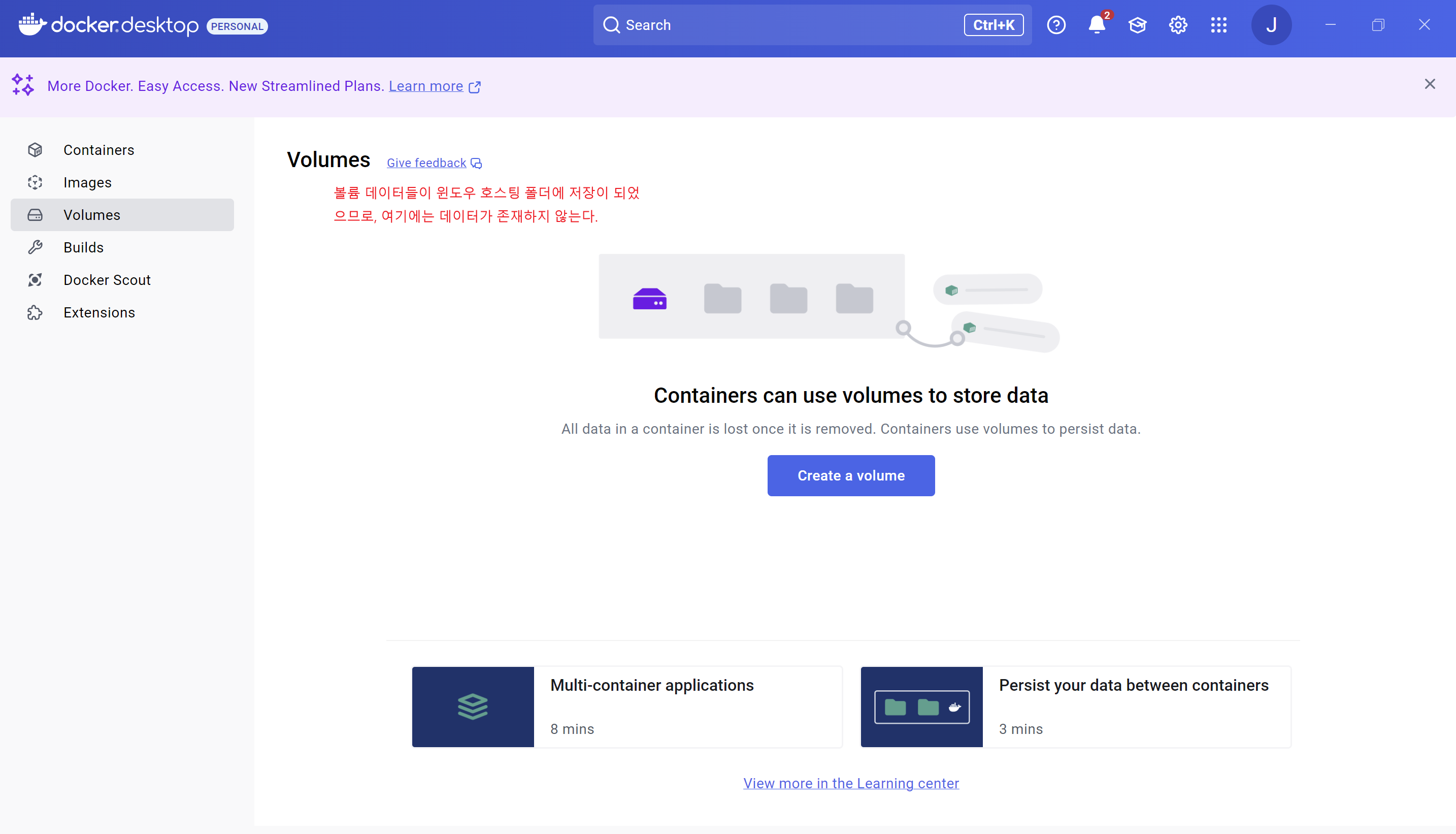1456x834 pixels.
Task: Open the Give feedback link
Action: pyautogui.click(x=426, y=163)
